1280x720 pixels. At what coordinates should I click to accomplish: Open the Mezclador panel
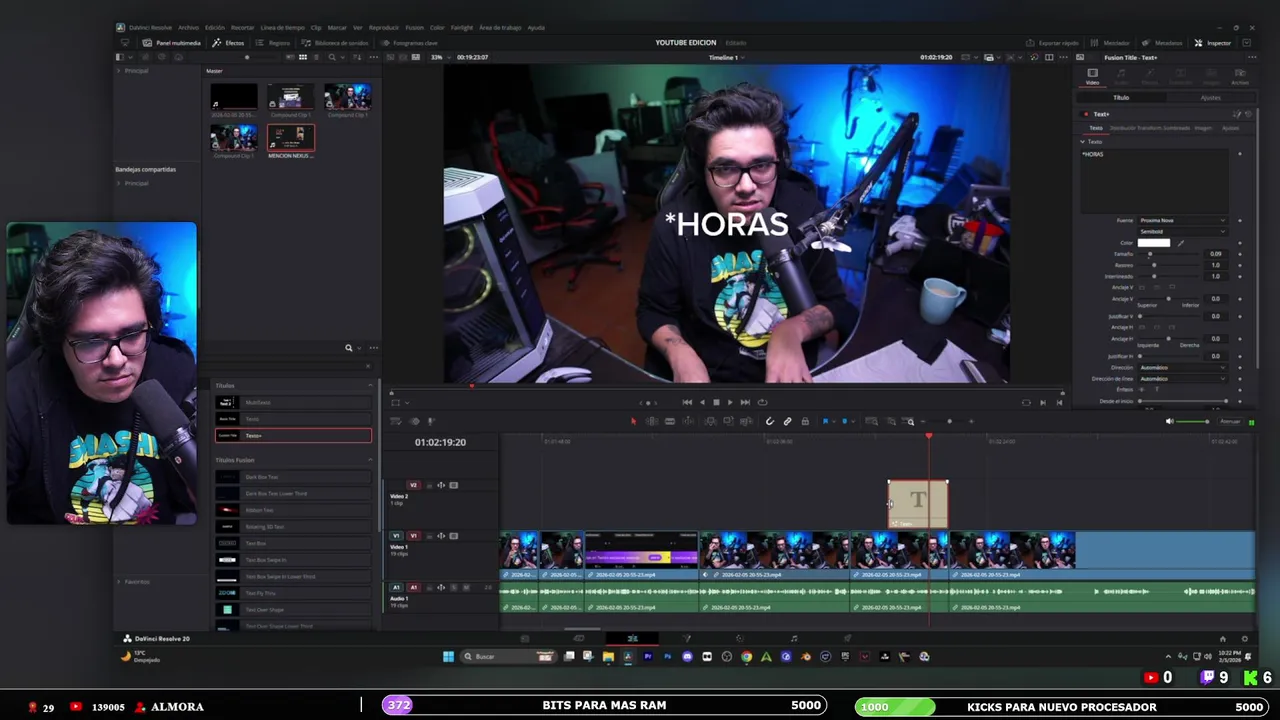[1110, 43]
